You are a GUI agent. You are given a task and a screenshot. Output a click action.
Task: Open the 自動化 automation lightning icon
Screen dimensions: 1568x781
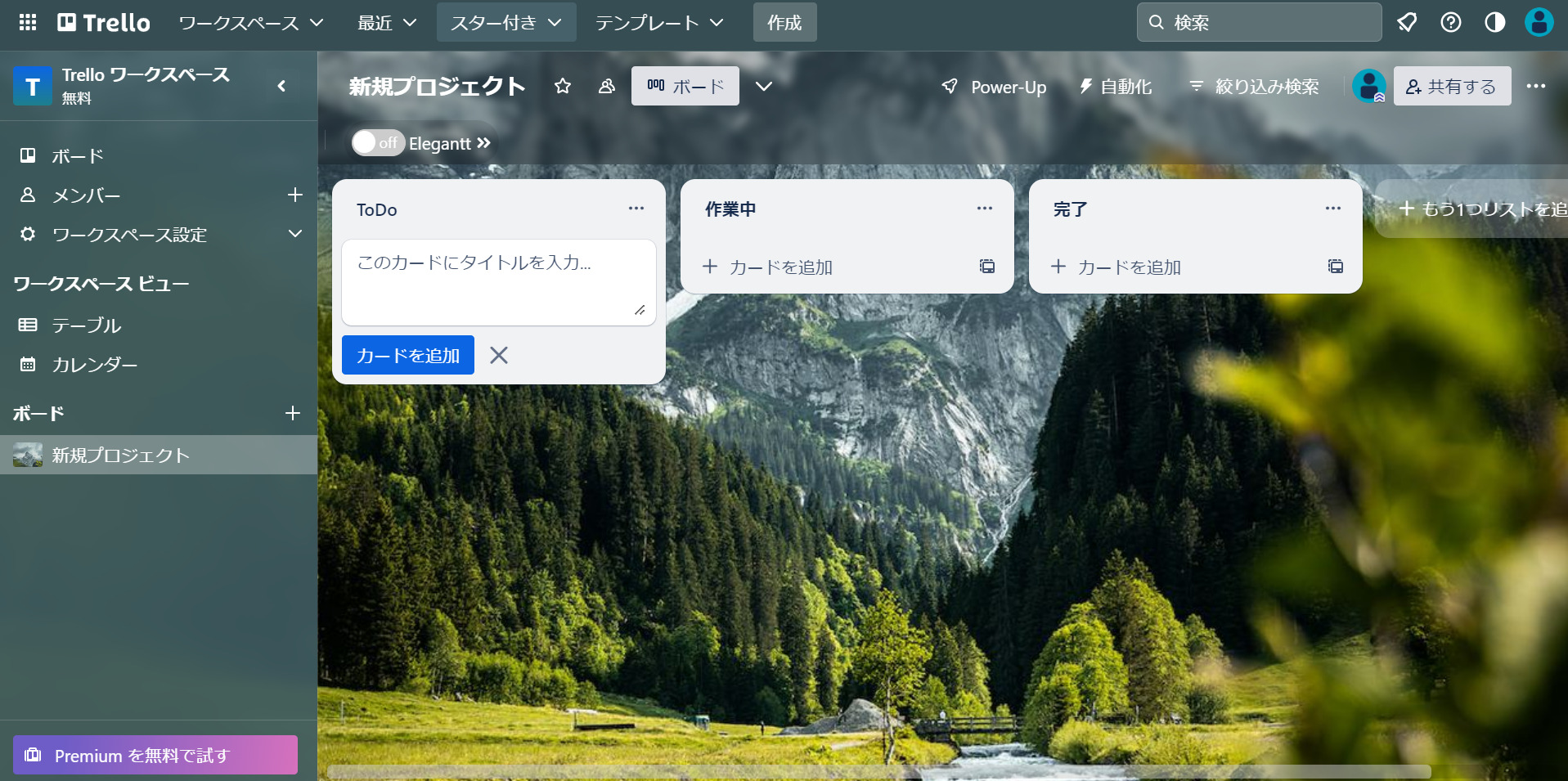tap(1085, 86)
